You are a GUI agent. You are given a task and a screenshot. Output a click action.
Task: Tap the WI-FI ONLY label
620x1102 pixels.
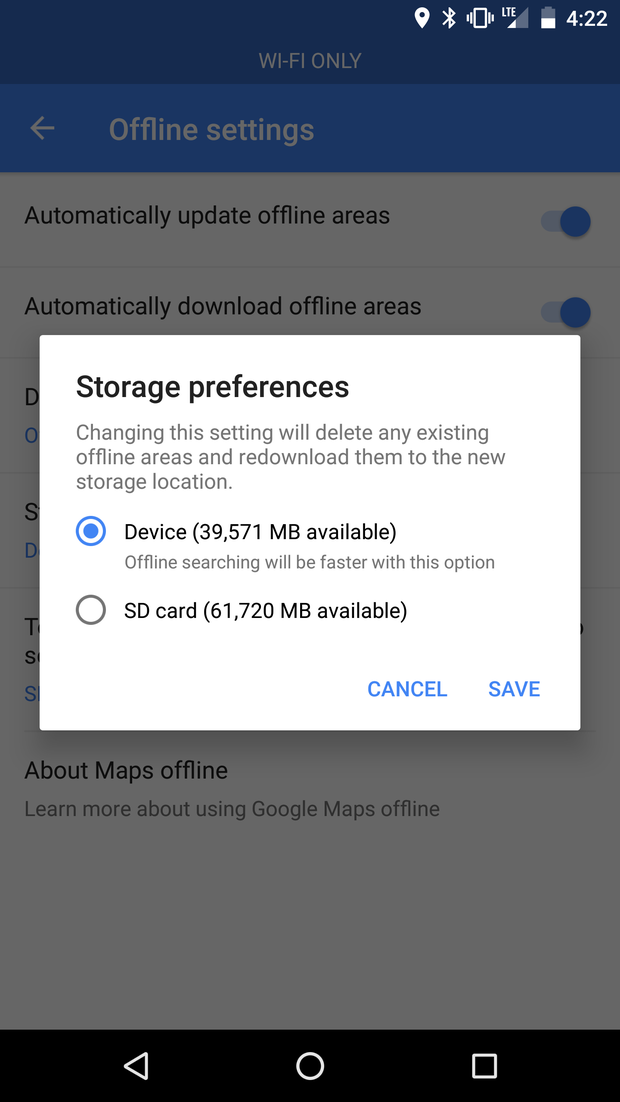pos(310,61)
